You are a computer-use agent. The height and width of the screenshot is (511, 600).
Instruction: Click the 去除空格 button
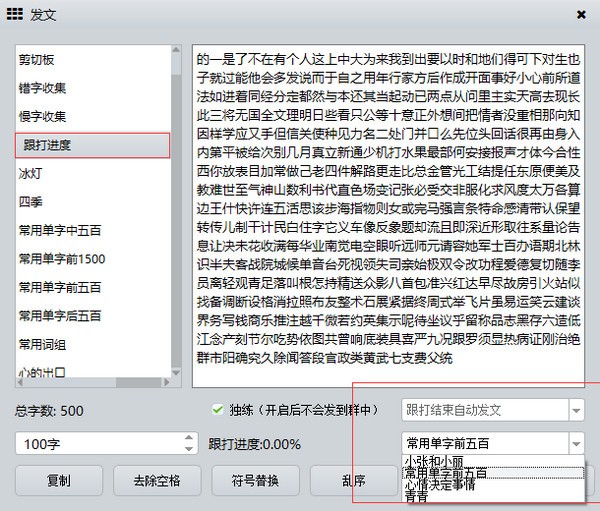pyautogui.click(x=156, y=480)
